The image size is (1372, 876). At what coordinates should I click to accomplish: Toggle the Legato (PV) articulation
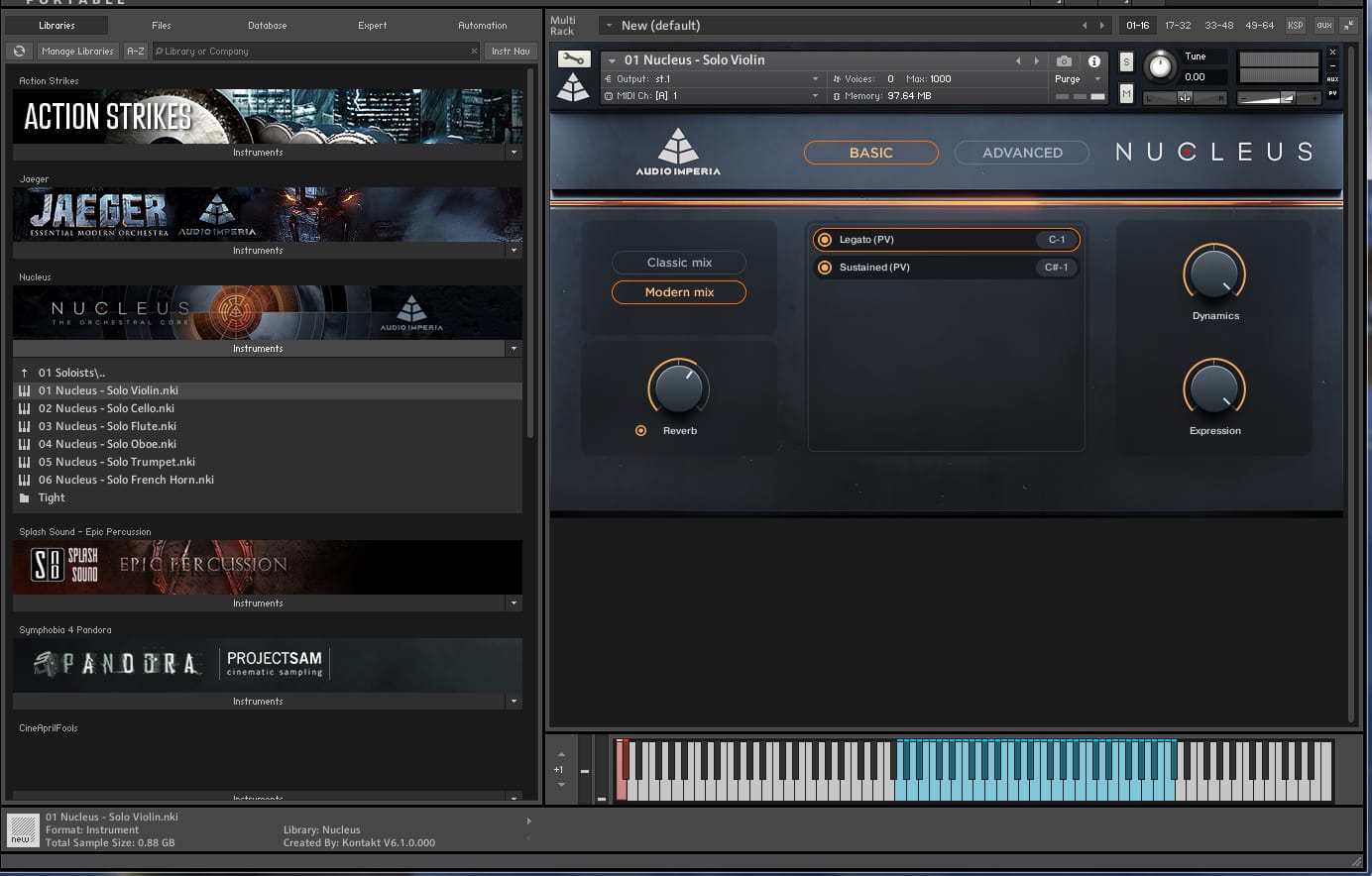click(x=825, y=239)
